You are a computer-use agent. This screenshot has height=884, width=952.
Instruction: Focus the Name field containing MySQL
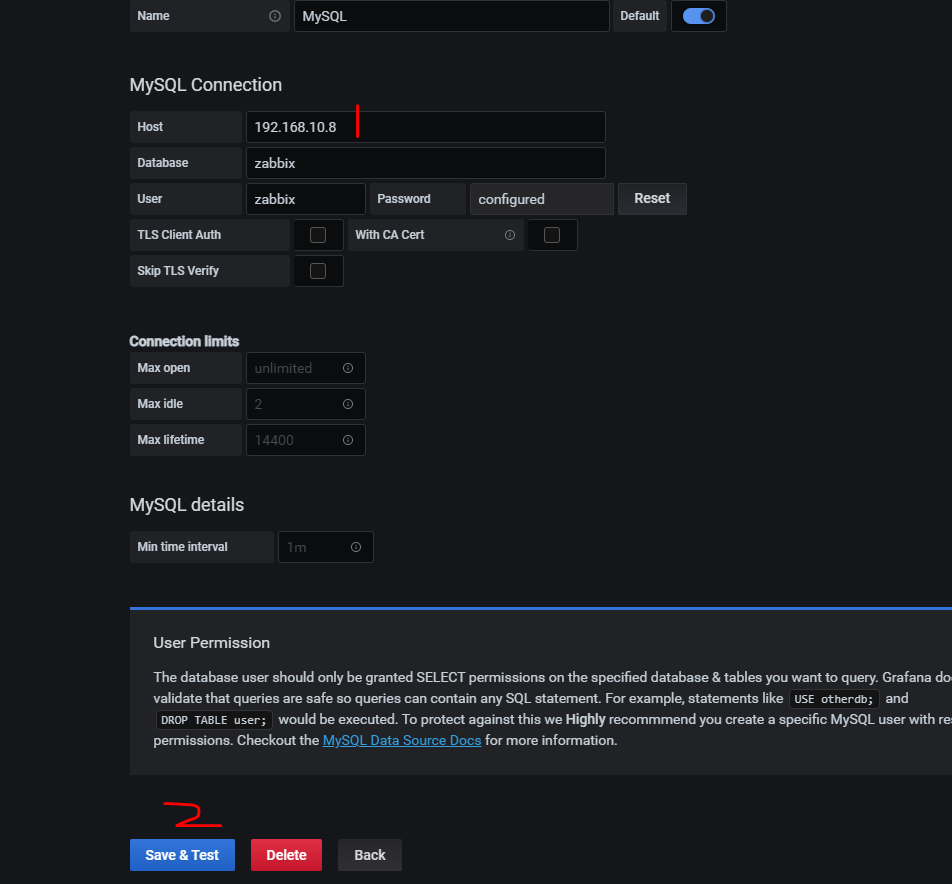pyautogui.click(x=452, y=16)
